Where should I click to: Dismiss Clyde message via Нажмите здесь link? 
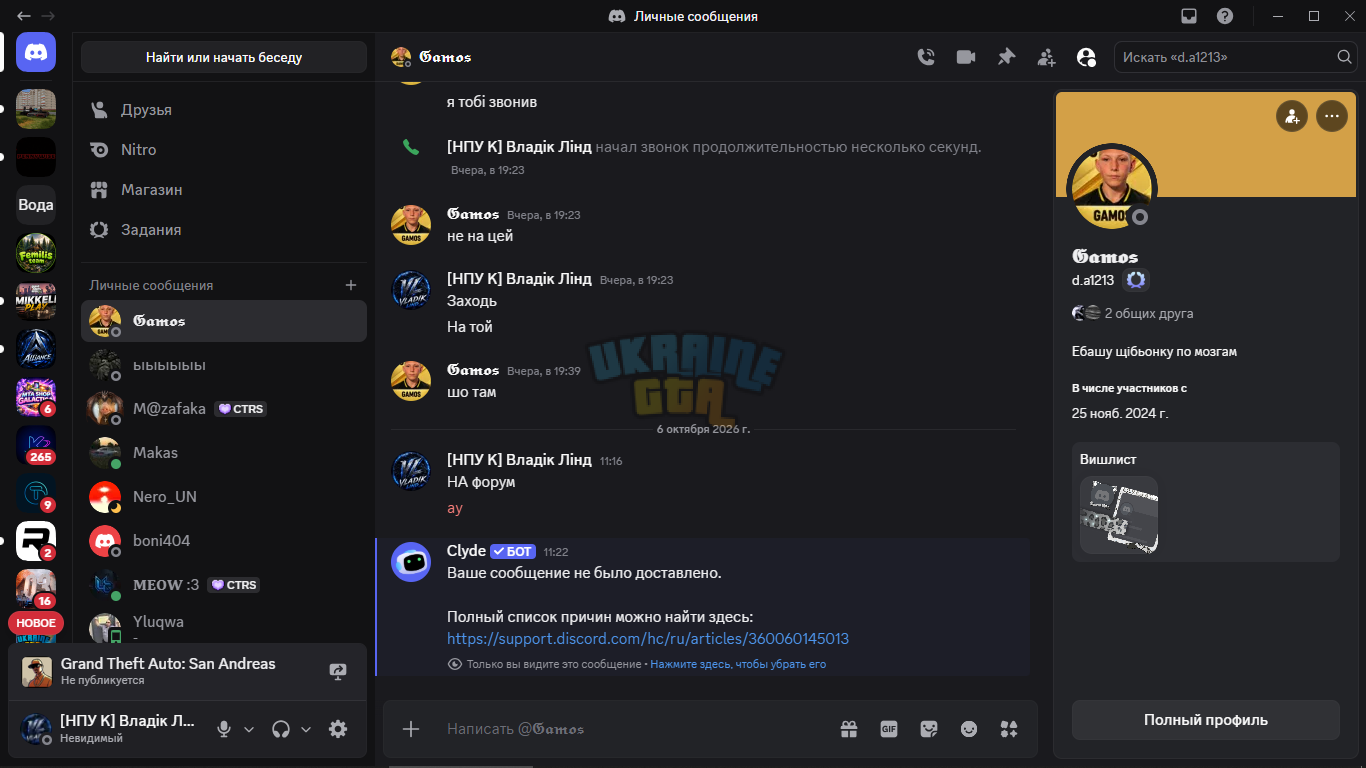pyautogui.click(x=738, y=664)
